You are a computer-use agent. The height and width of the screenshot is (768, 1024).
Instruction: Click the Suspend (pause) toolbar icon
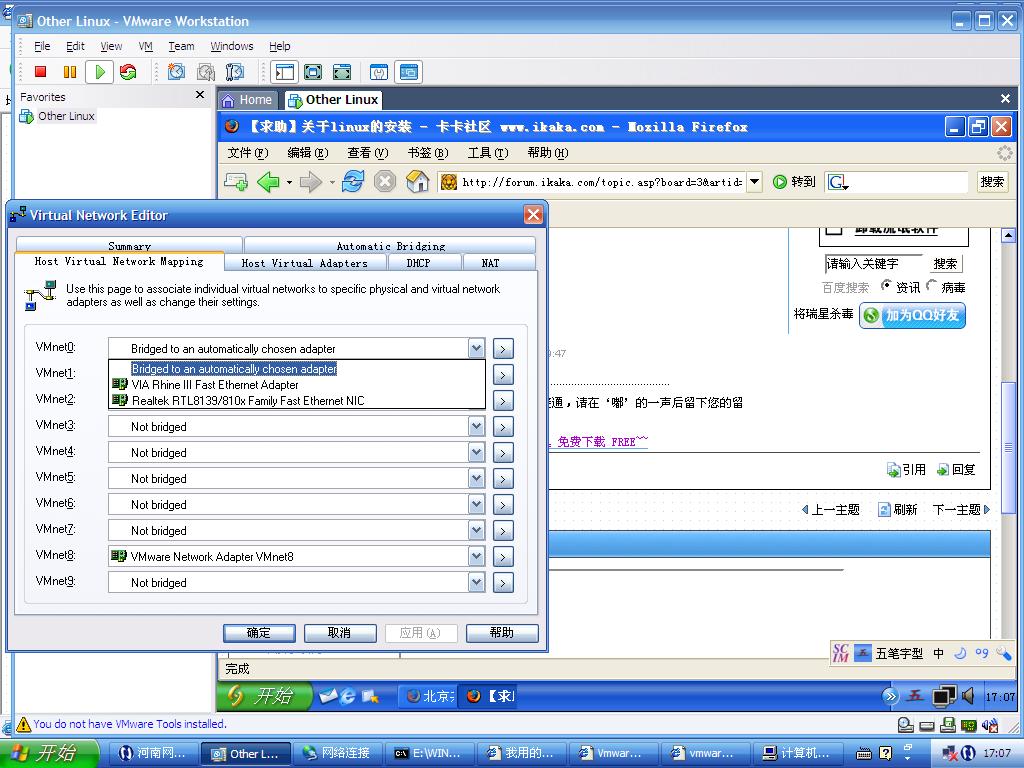pos(70,72)
